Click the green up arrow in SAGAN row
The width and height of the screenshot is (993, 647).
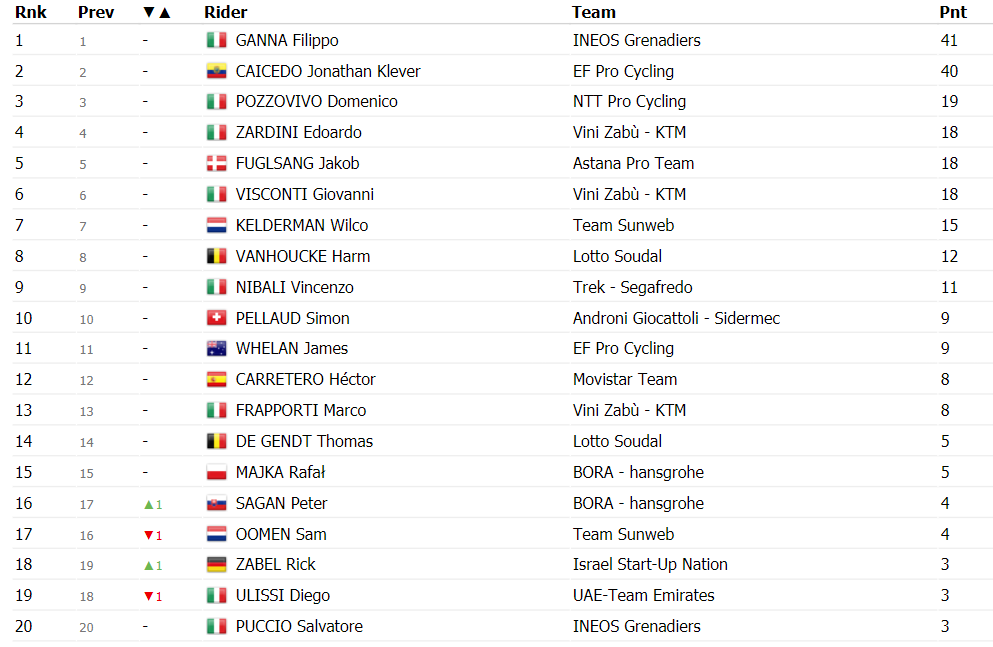(149, 505)
